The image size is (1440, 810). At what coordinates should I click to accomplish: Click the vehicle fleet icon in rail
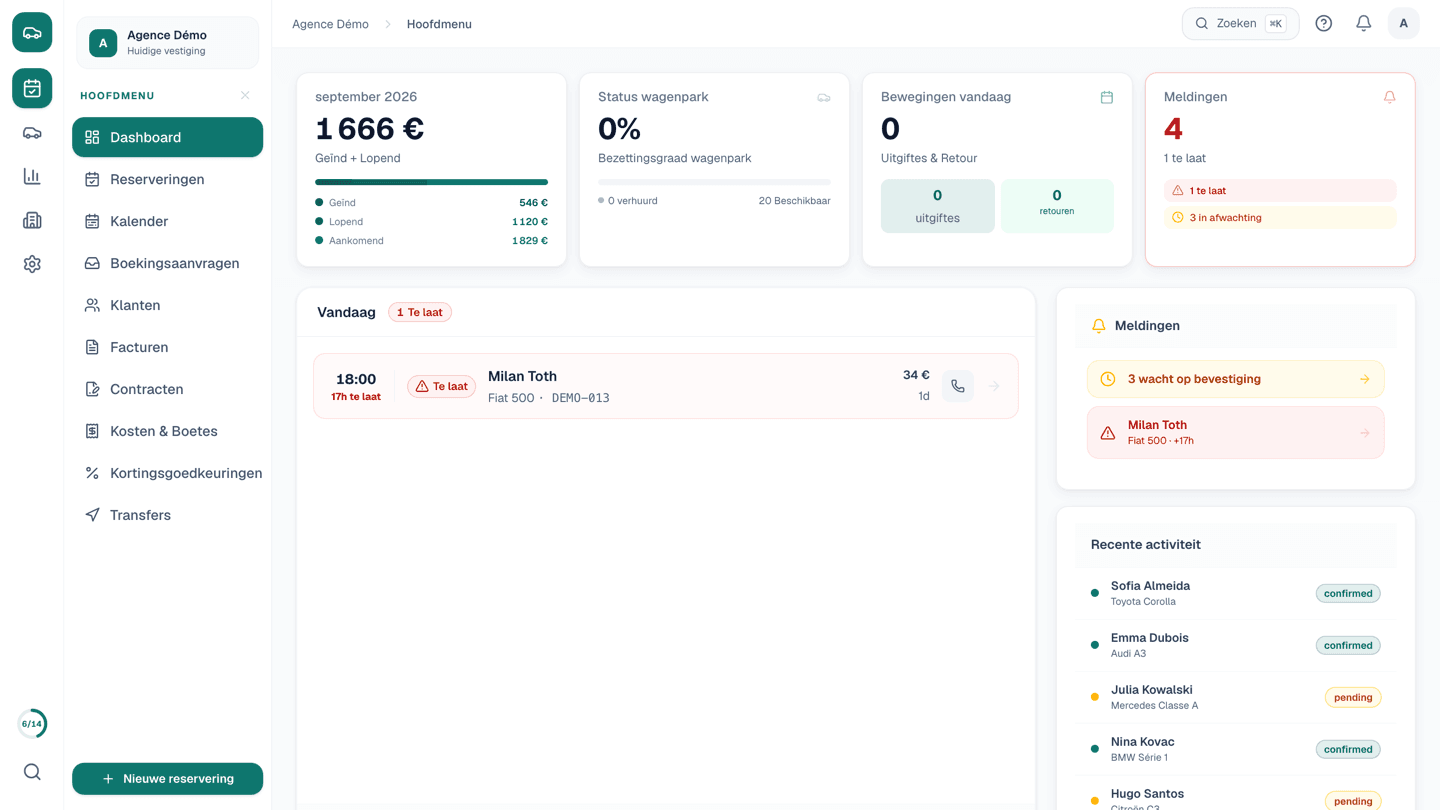[32, 133]
